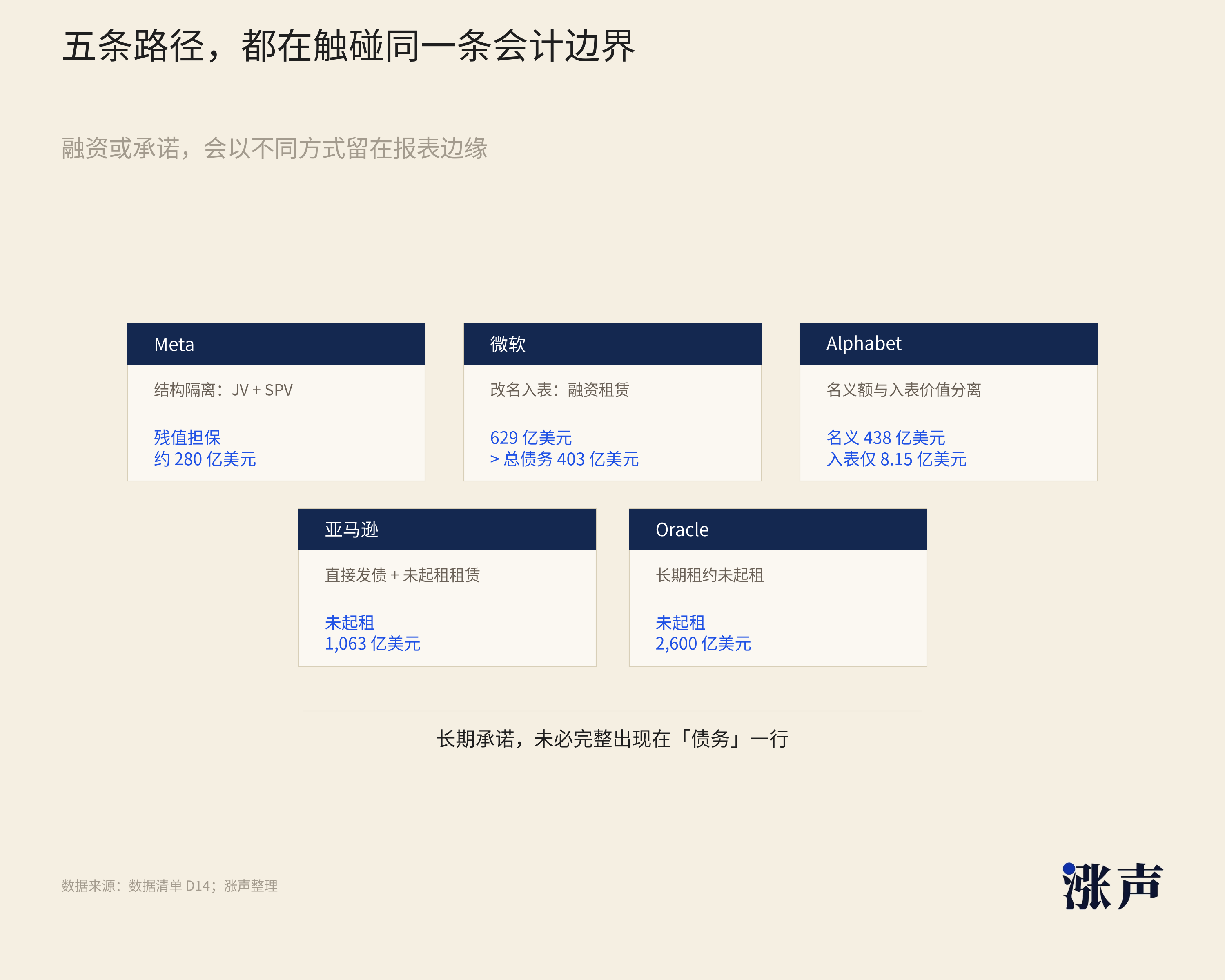Click the text 名义额与入表价值分离
This screenshot has height=980, width=1225.
coord(903,390)
